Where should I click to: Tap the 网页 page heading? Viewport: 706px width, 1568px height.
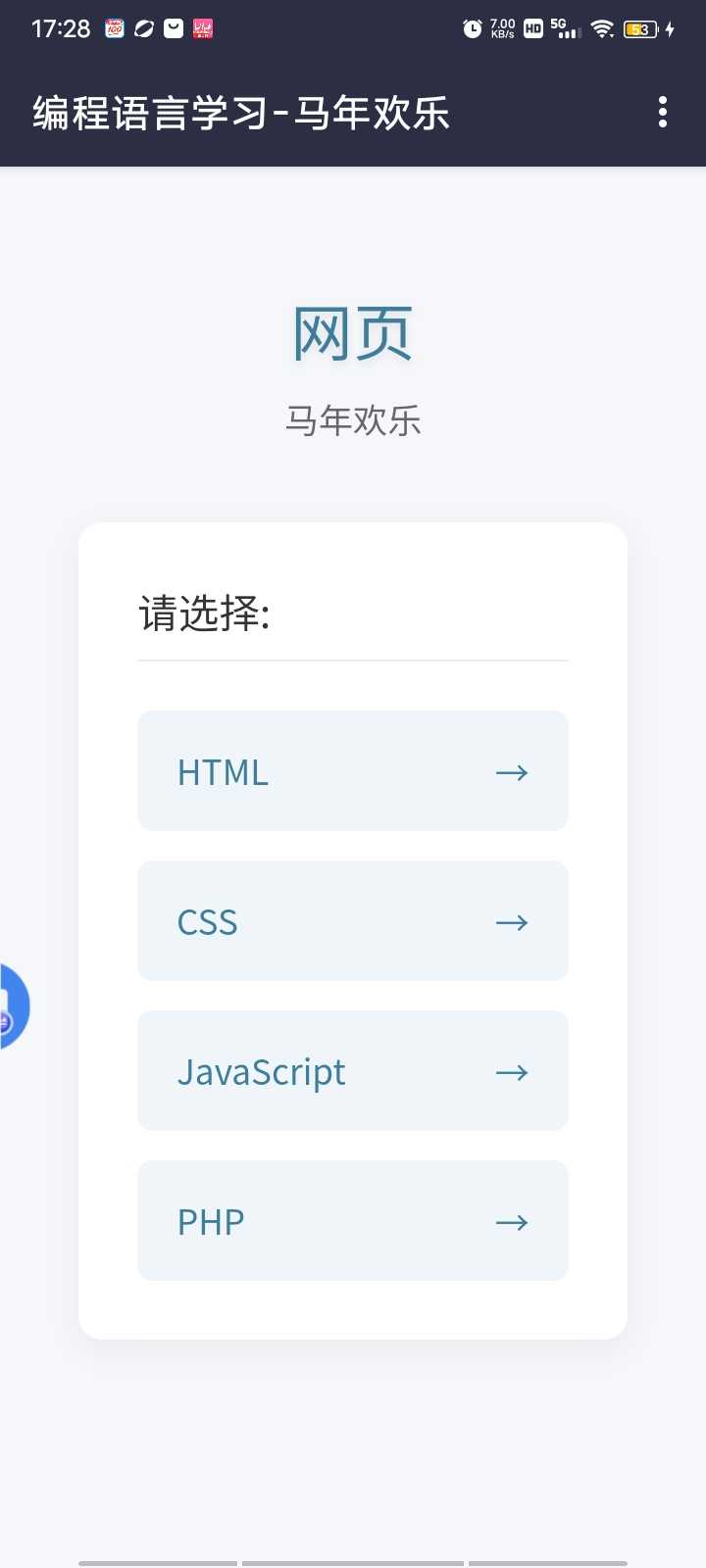(x=353, y=334)
